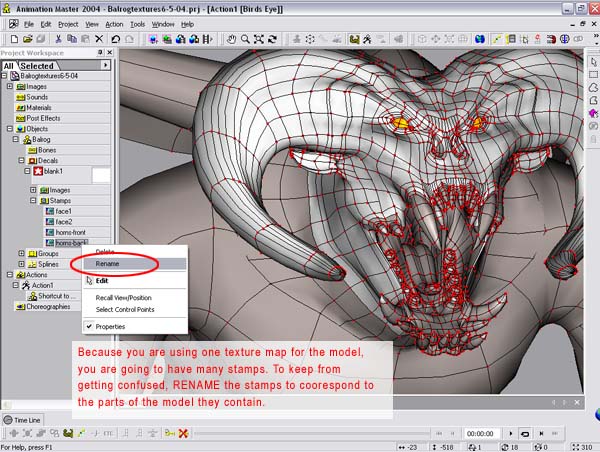Image resolution: width=600 pixels, height=452 pixels.
Task: Open the Action menu in menu bar
Action: point(114,23)
